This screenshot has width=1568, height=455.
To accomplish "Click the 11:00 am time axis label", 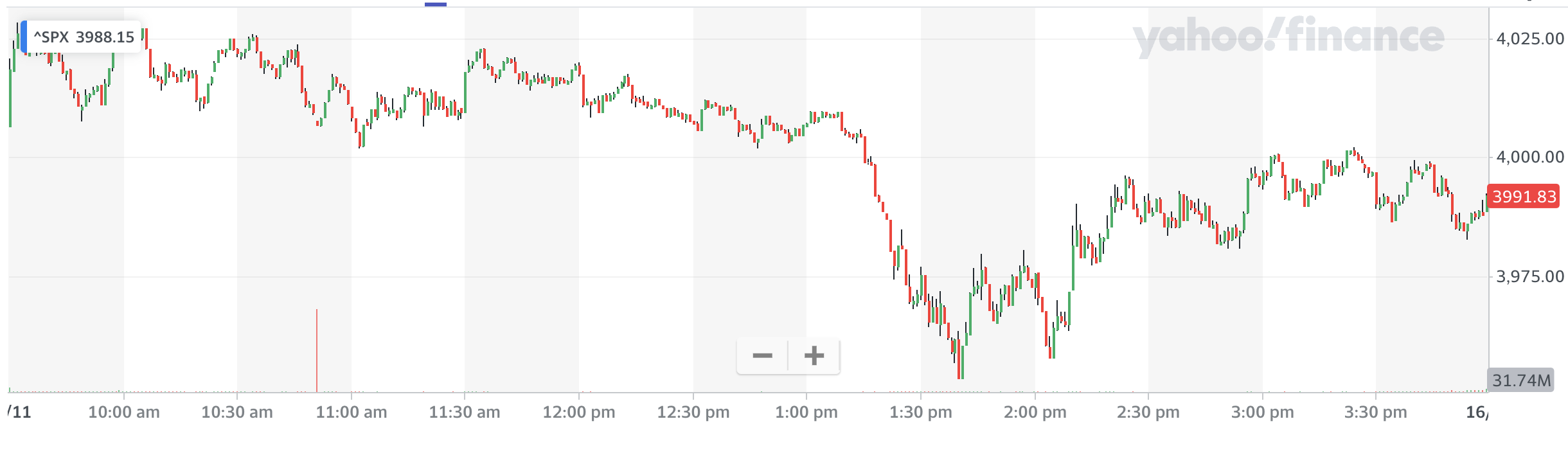I will [x=351, y=413].
